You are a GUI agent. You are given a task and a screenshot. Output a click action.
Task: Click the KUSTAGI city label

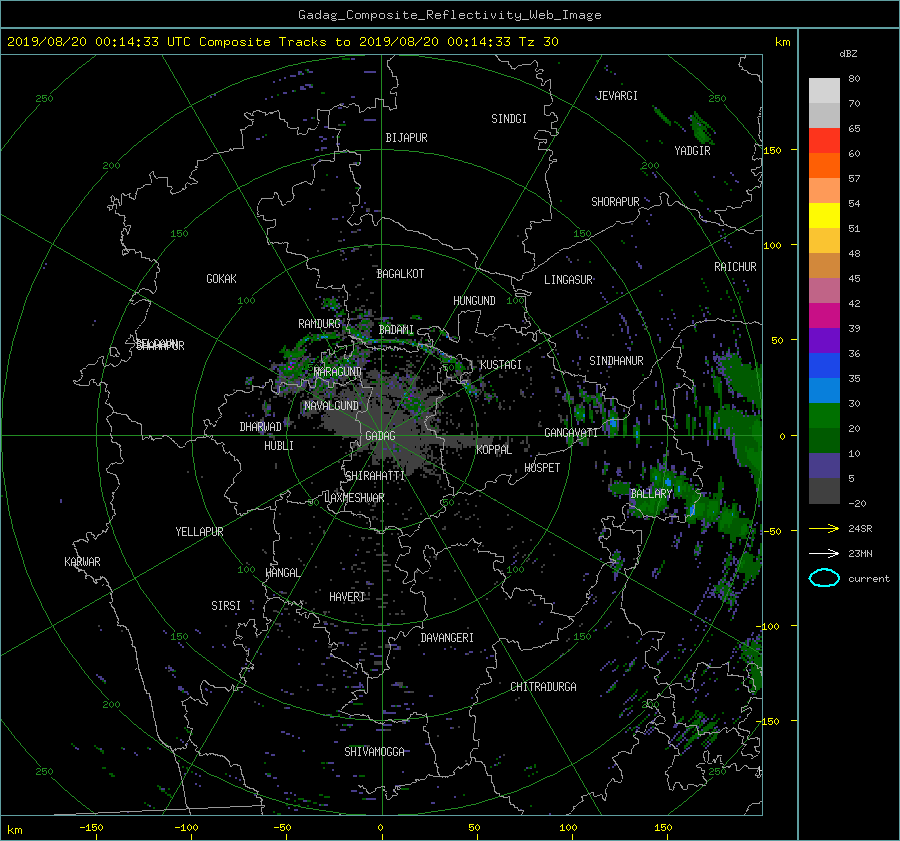click(501, 365)
